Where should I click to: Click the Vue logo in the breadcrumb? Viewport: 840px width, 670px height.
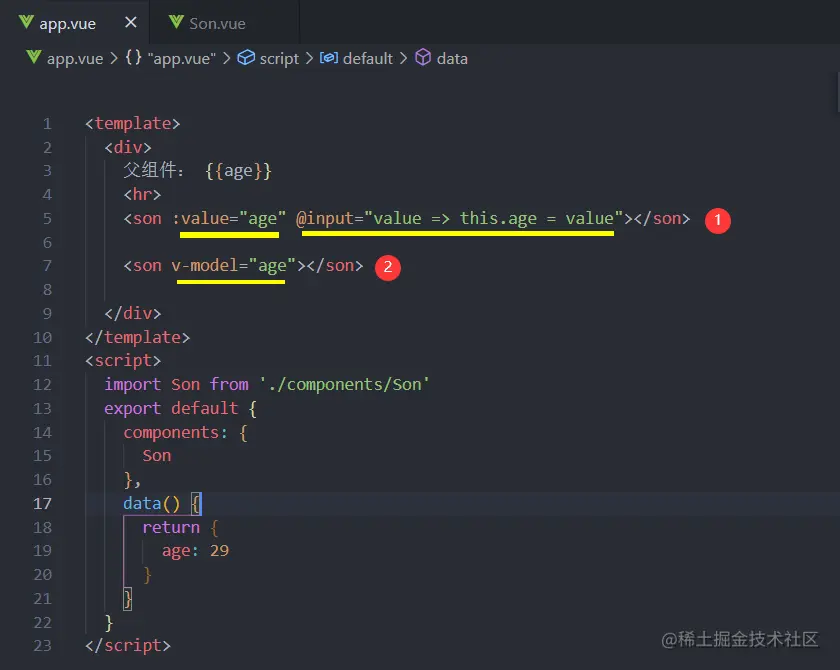pyautogui.click(x=33, y=57)
